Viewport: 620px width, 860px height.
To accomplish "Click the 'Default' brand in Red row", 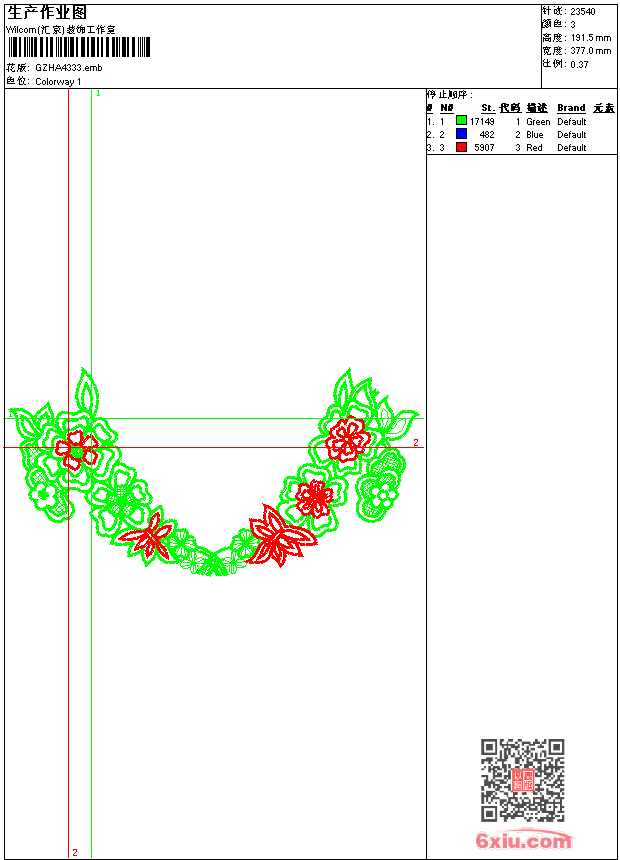I will (x=572, y=148).
